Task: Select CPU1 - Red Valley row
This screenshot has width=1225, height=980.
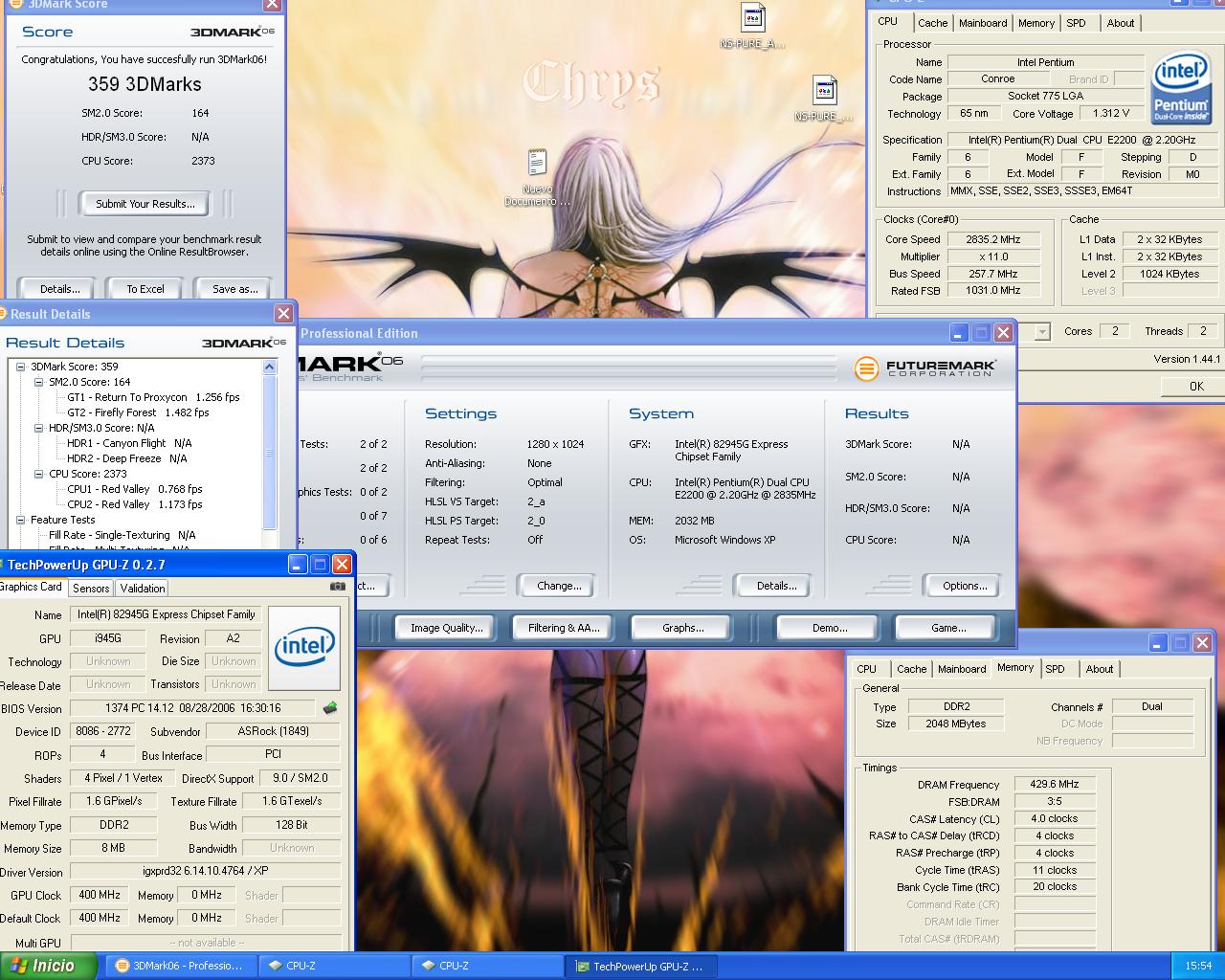Action: click(x=135, y=489)
